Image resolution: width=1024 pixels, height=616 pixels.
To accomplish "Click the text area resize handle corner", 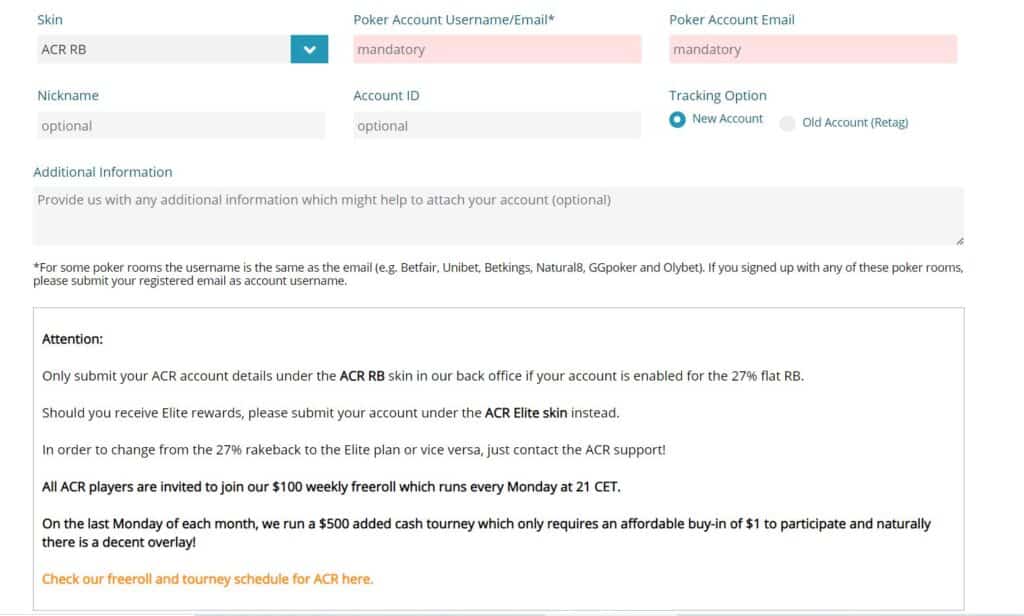I will pos(960,241).
